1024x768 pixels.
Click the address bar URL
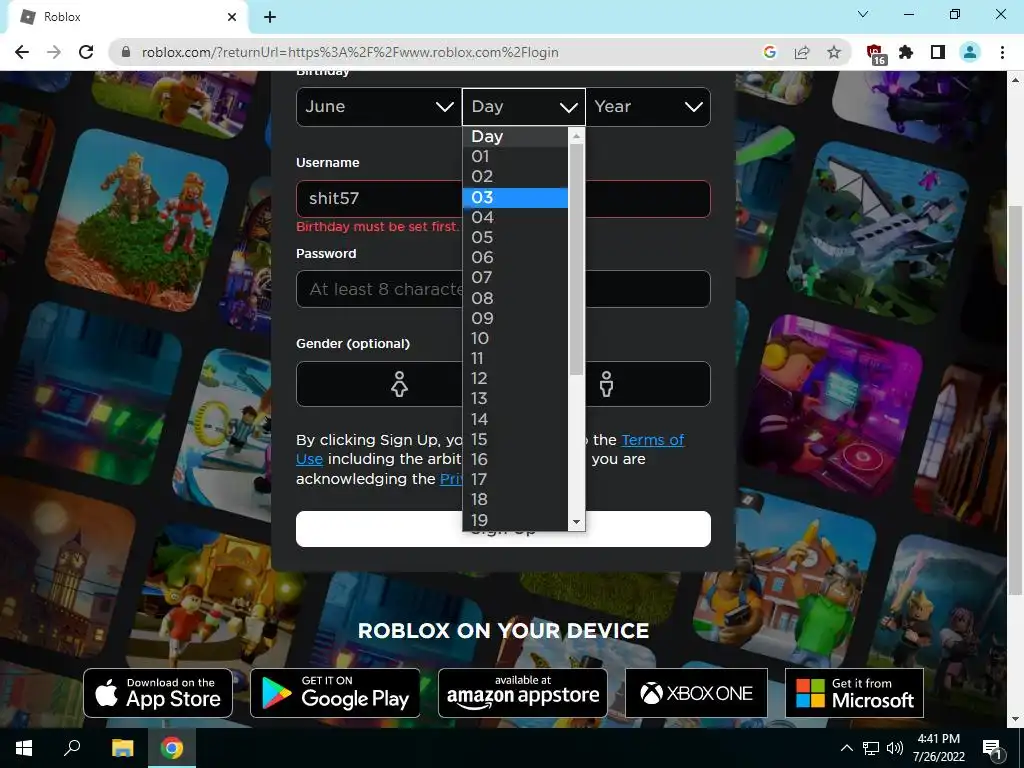350,52
